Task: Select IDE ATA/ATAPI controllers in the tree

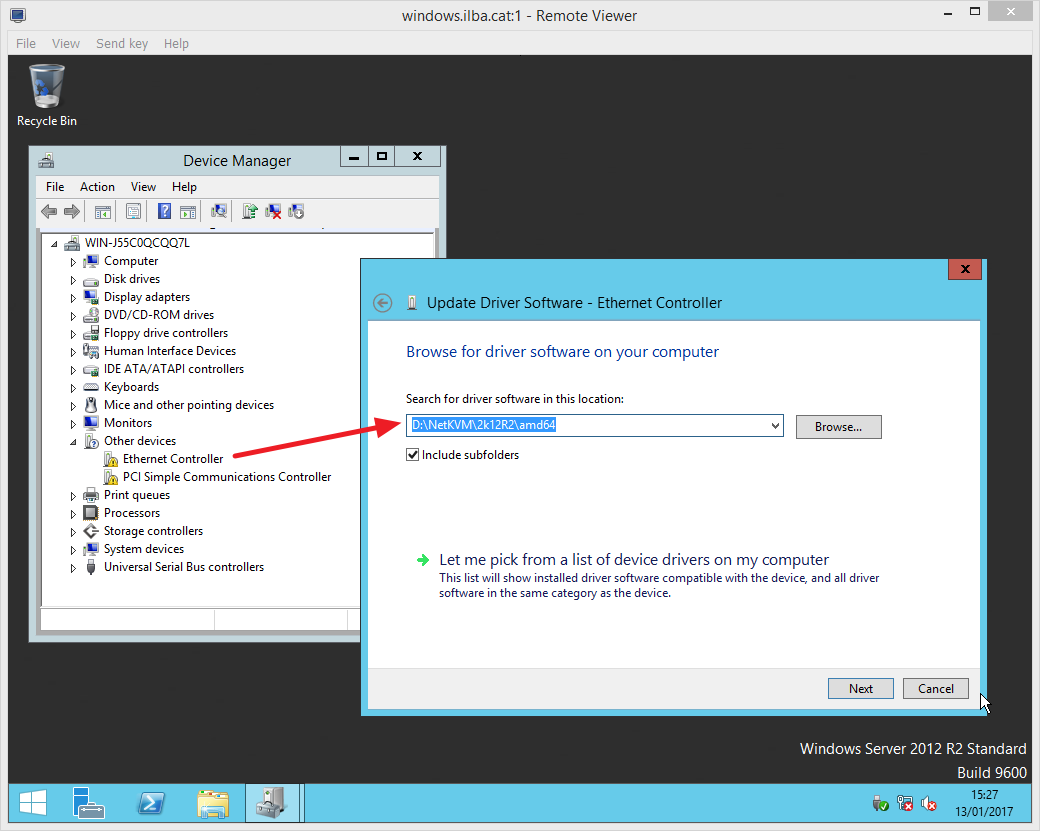Action: coord(174,369)
